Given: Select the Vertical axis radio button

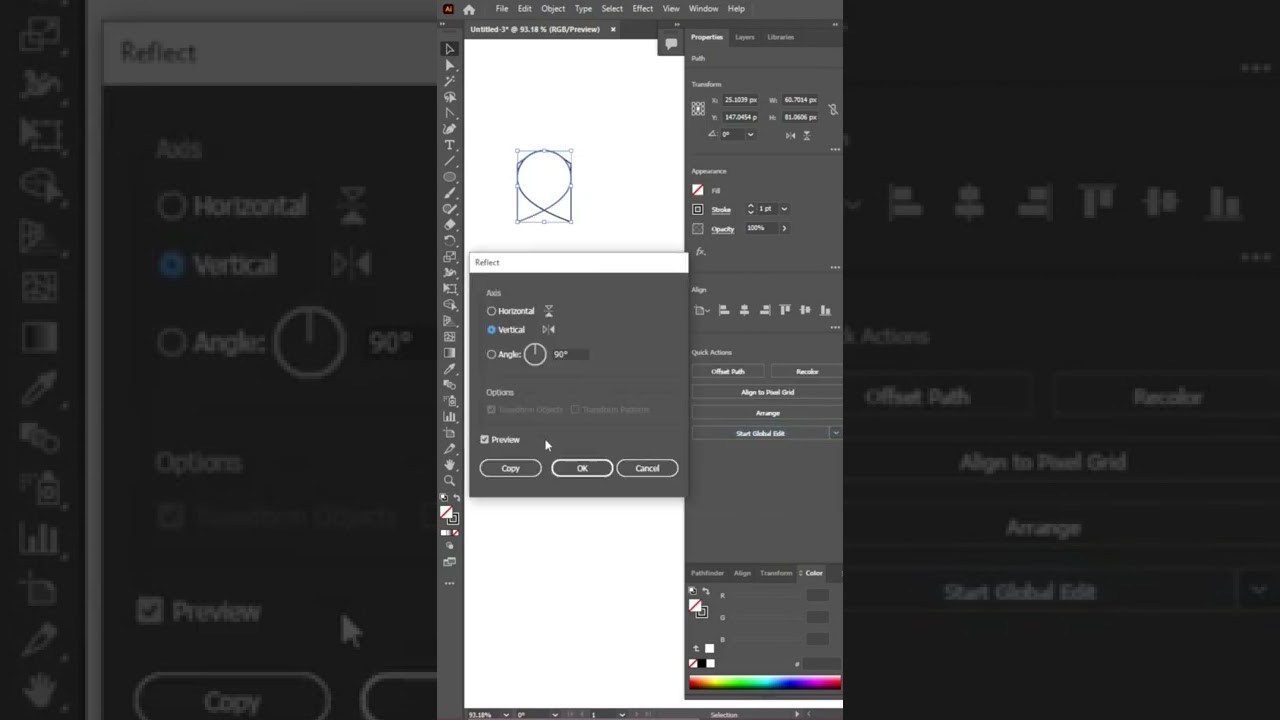Looking at the screenshot, I should coord(491,329).
